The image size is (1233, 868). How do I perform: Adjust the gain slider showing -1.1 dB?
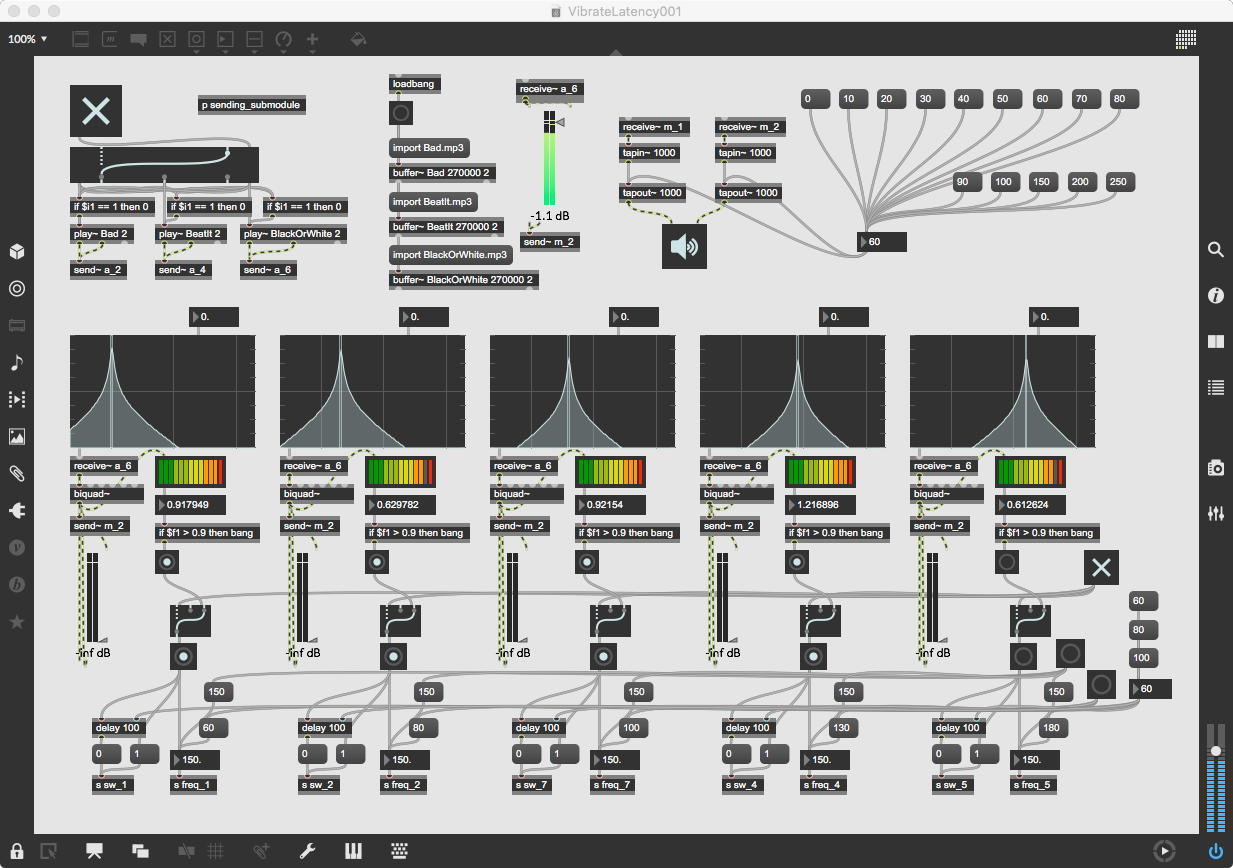coord(549,158)
